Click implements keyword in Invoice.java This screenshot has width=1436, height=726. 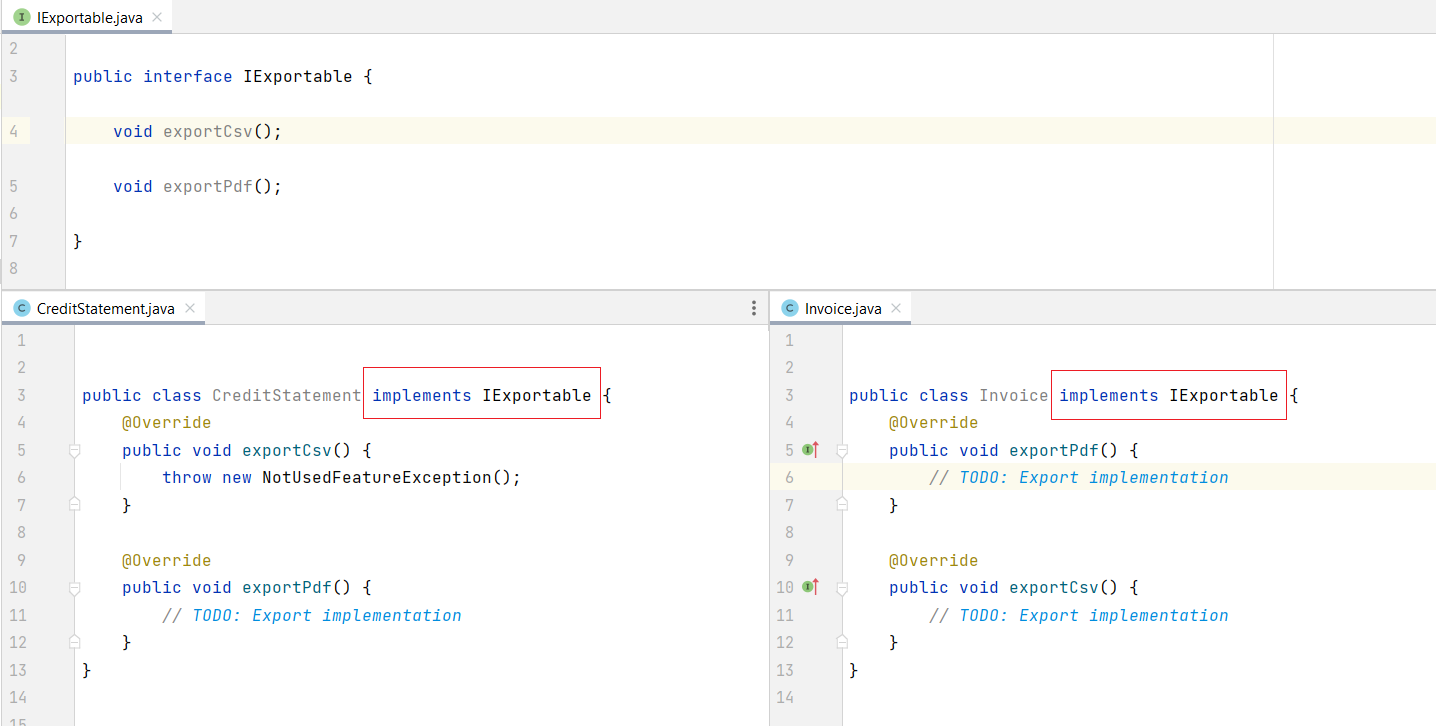(1109, 395)
